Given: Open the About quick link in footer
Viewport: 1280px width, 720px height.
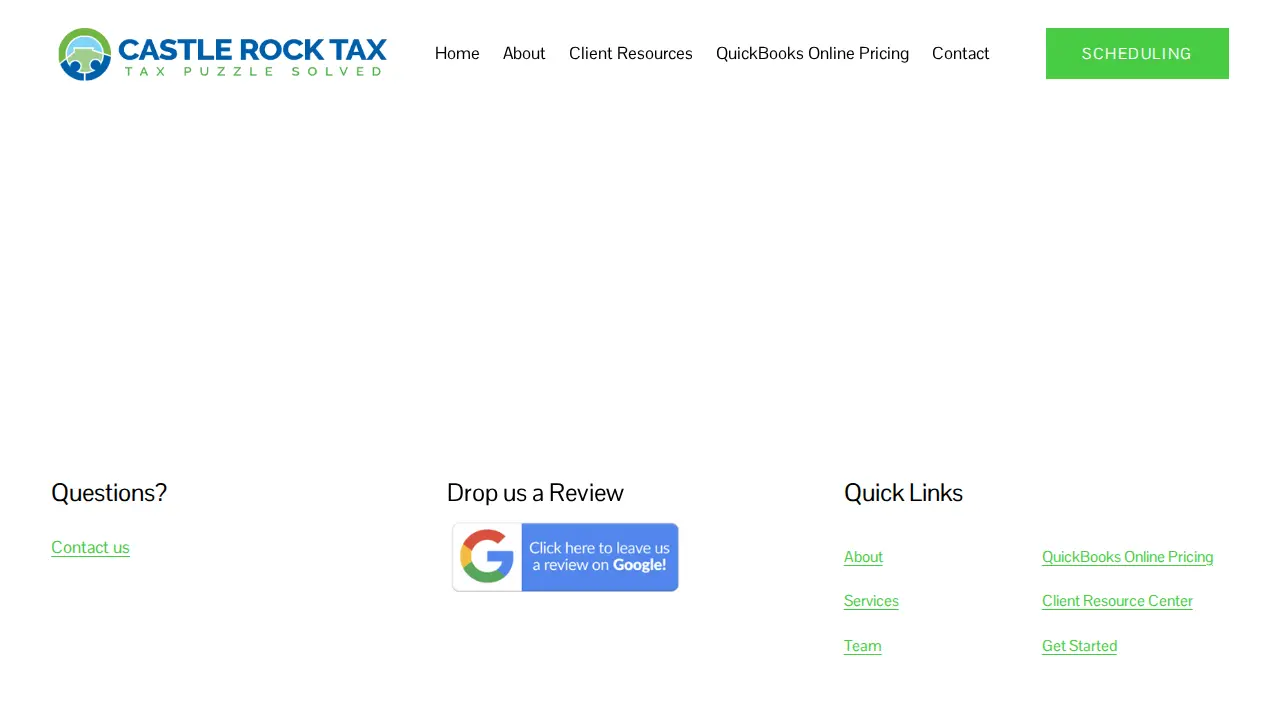Looking at the screenshot, I should (863, 557).
